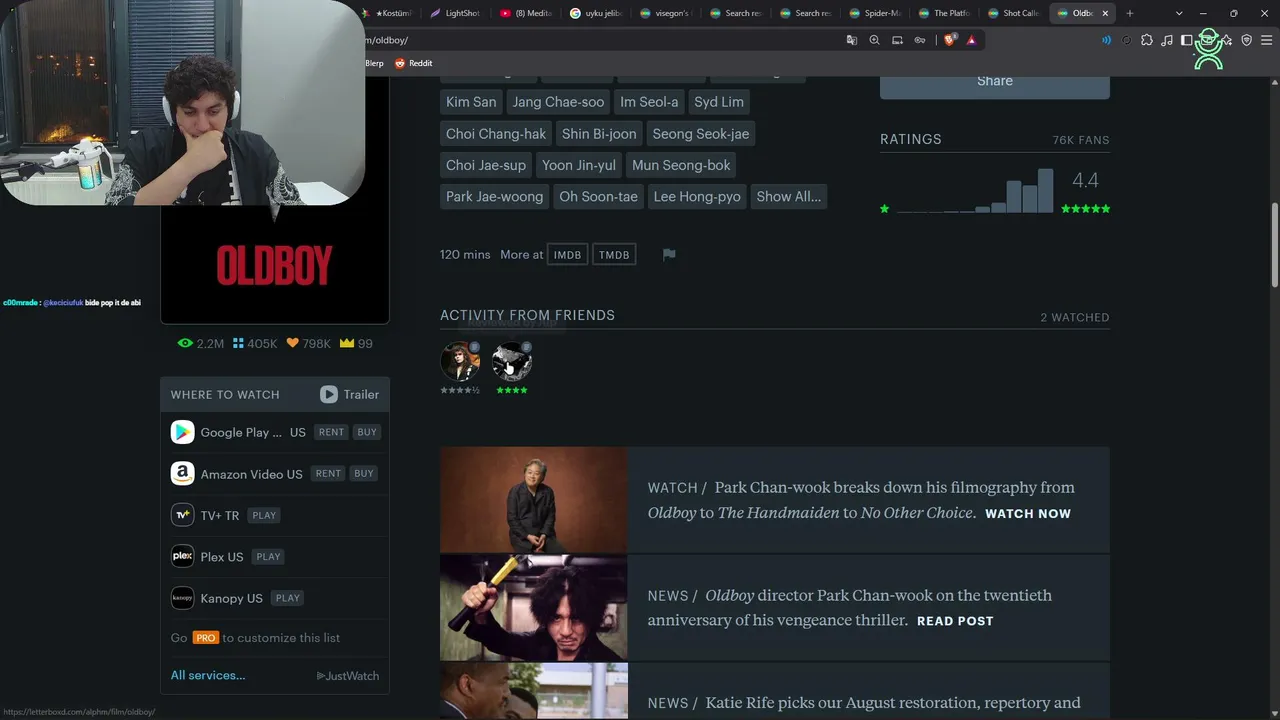The image size is (1280, 720).
Task: Click the report flag icon beside TMDB
Action: click(x=669, y=254)
